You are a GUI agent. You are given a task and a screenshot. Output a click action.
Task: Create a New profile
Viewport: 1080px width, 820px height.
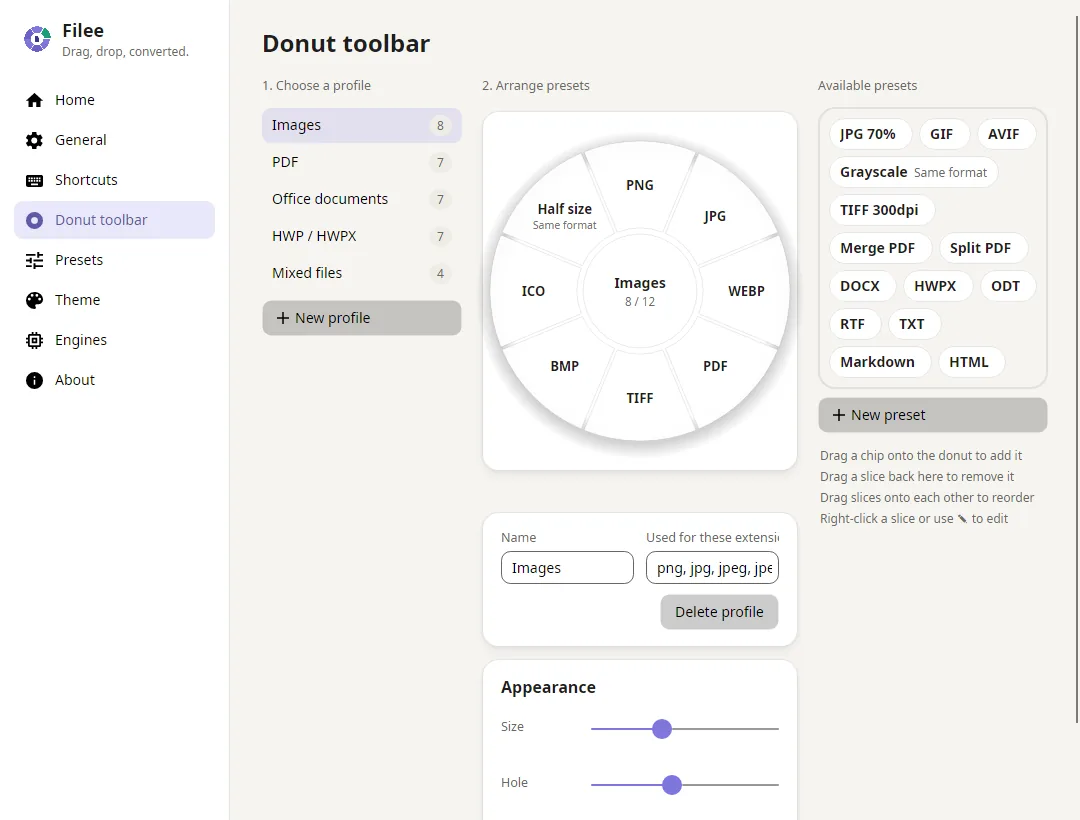[362, 318]
